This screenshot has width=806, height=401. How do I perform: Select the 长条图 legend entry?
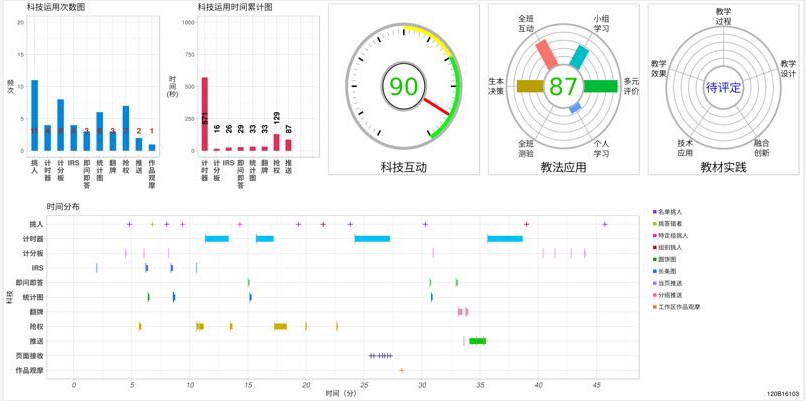click(677, 271)
